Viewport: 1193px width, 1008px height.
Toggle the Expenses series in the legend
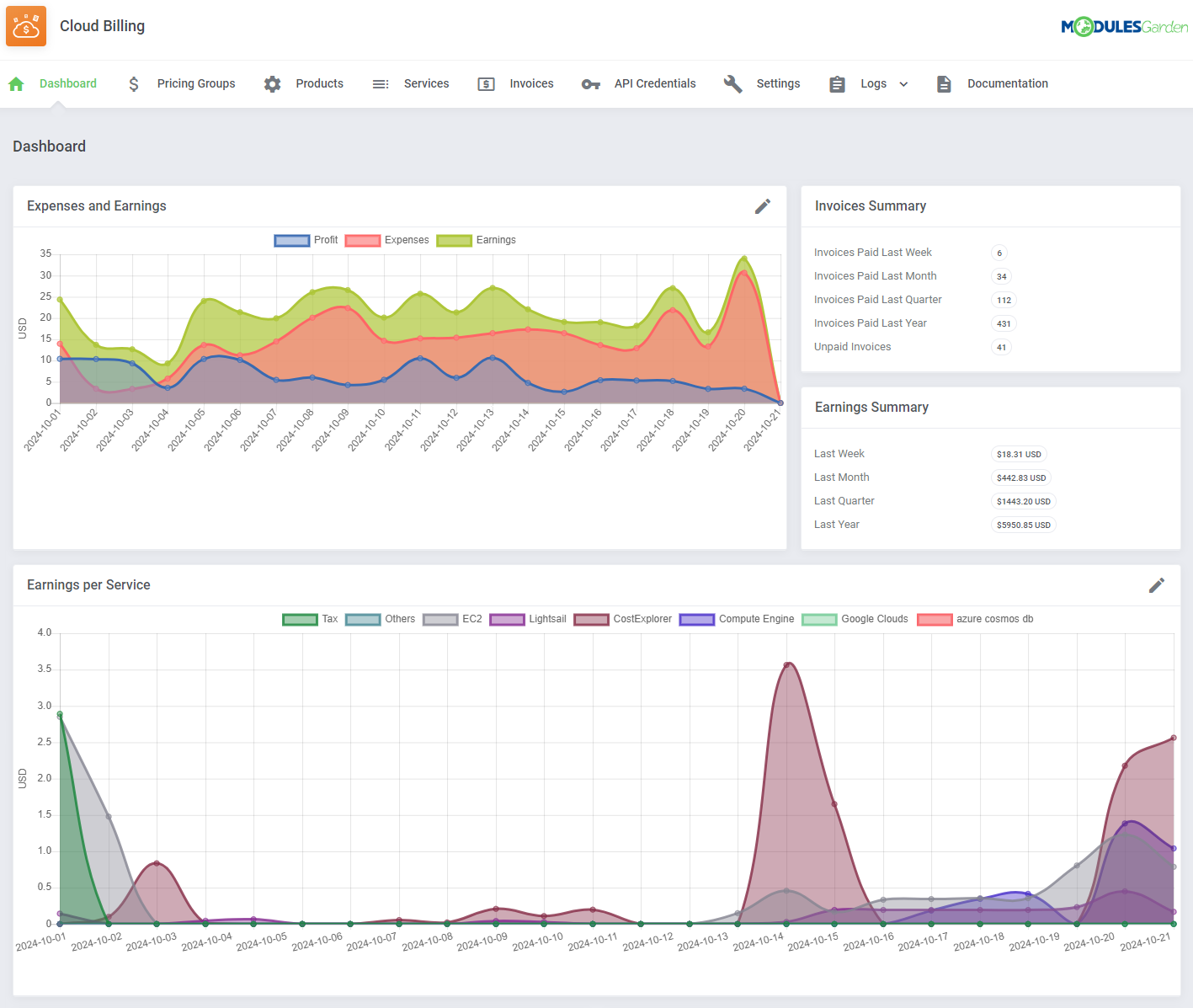(x=387, y=240)
